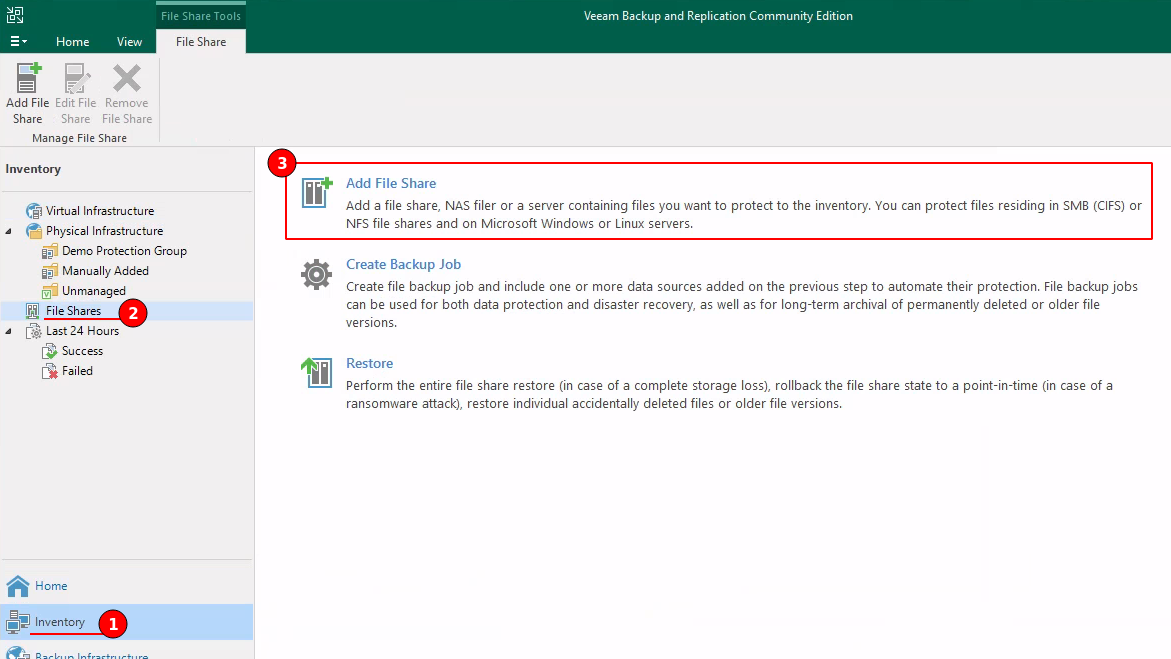Click the Physical Infrastructure folder icon
The image size is (1171, 659).
34,231
